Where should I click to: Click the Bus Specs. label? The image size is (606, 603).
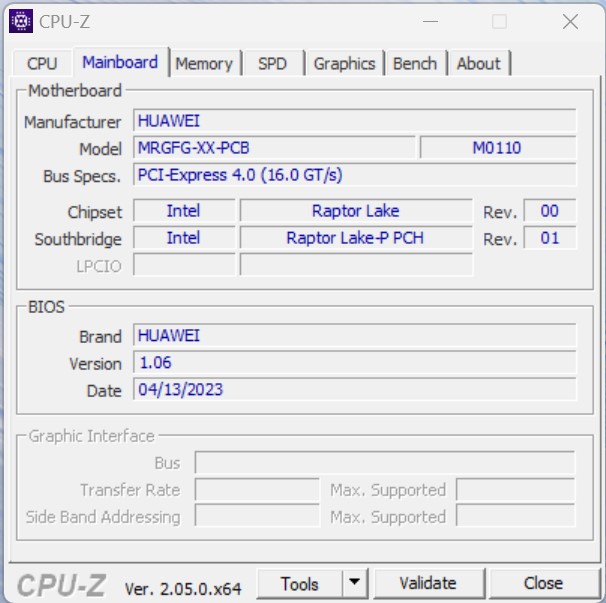tap(82, 176)
